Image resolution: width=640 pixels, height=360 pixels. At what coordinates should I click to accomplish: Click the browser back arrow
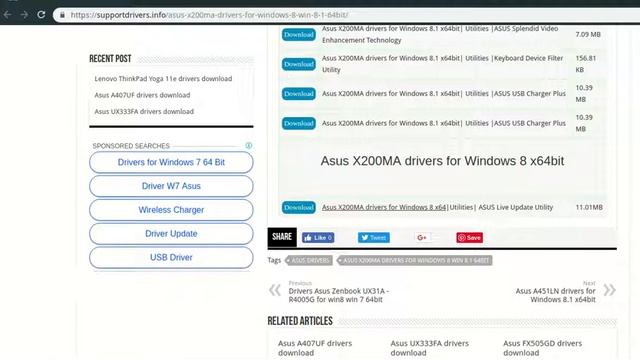(7, 15)
